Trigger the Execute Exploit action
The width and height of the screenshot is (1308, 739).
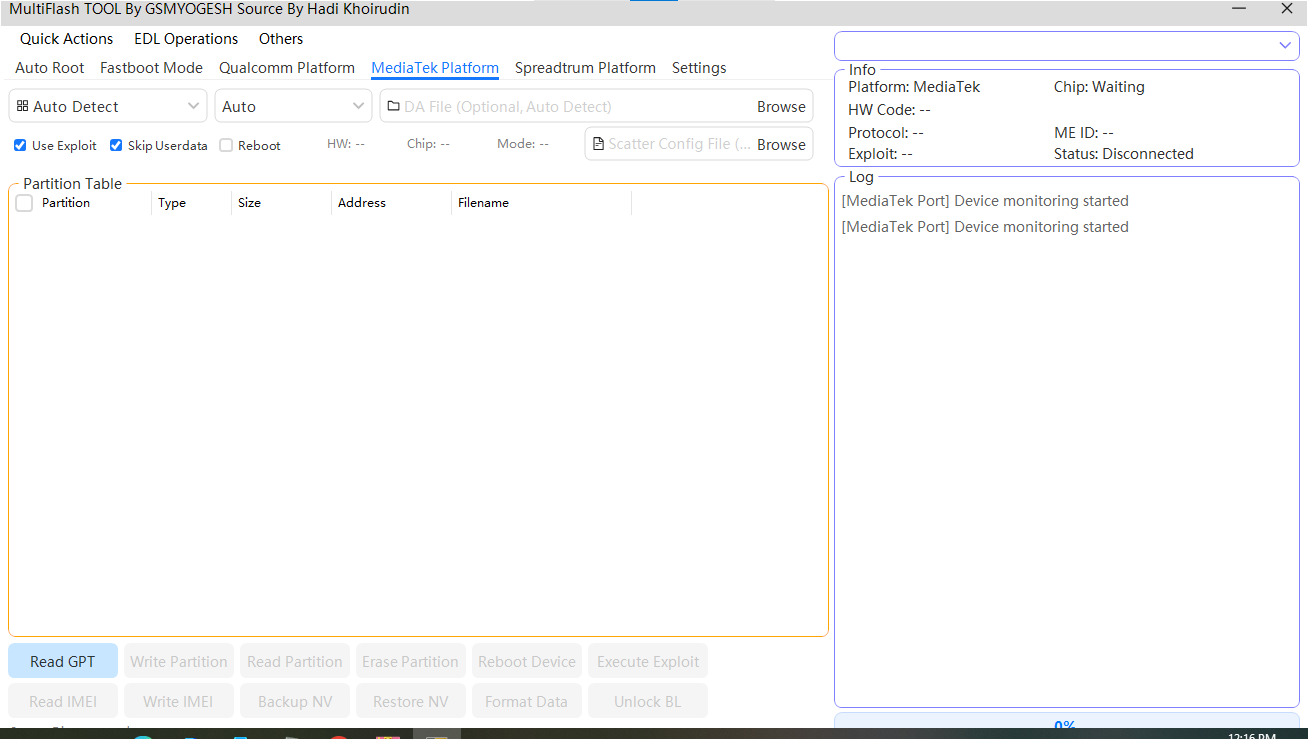pos(647,661)
